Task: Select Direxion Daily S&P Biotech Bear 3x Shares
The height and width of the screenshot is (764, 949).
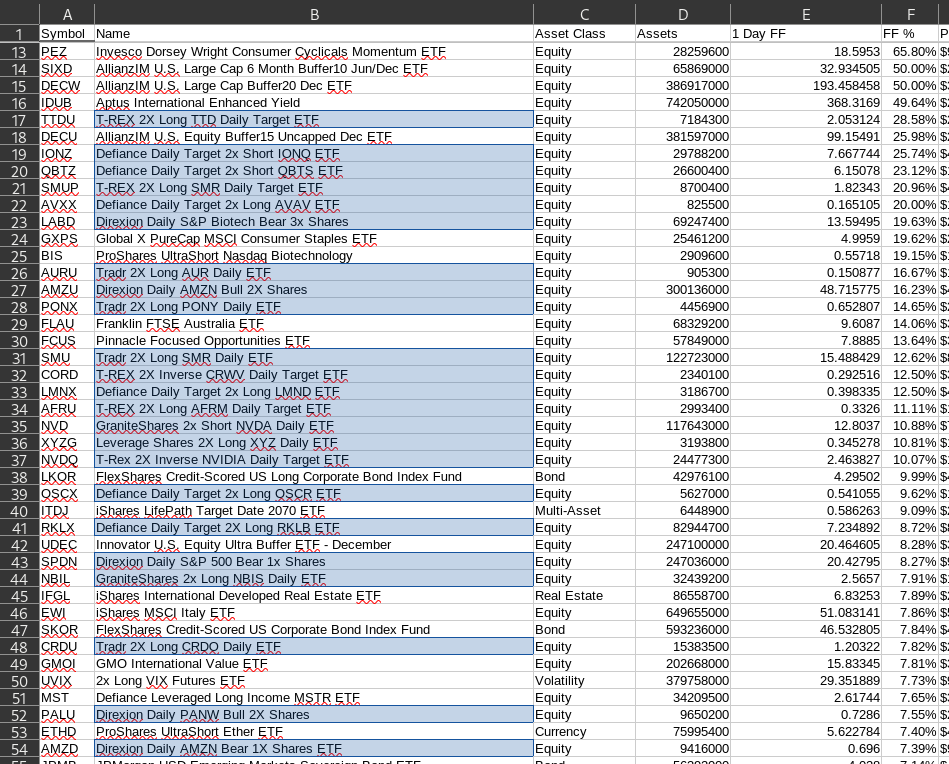Action: [314, 222]
